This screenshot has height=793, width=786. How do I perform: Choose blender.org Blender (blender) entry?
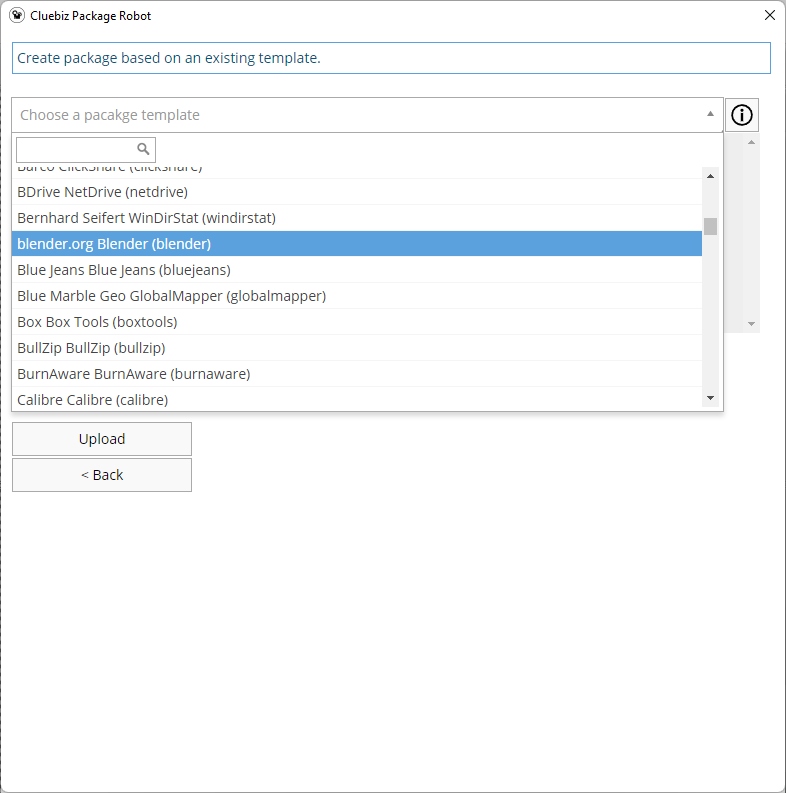coord(114,244)
